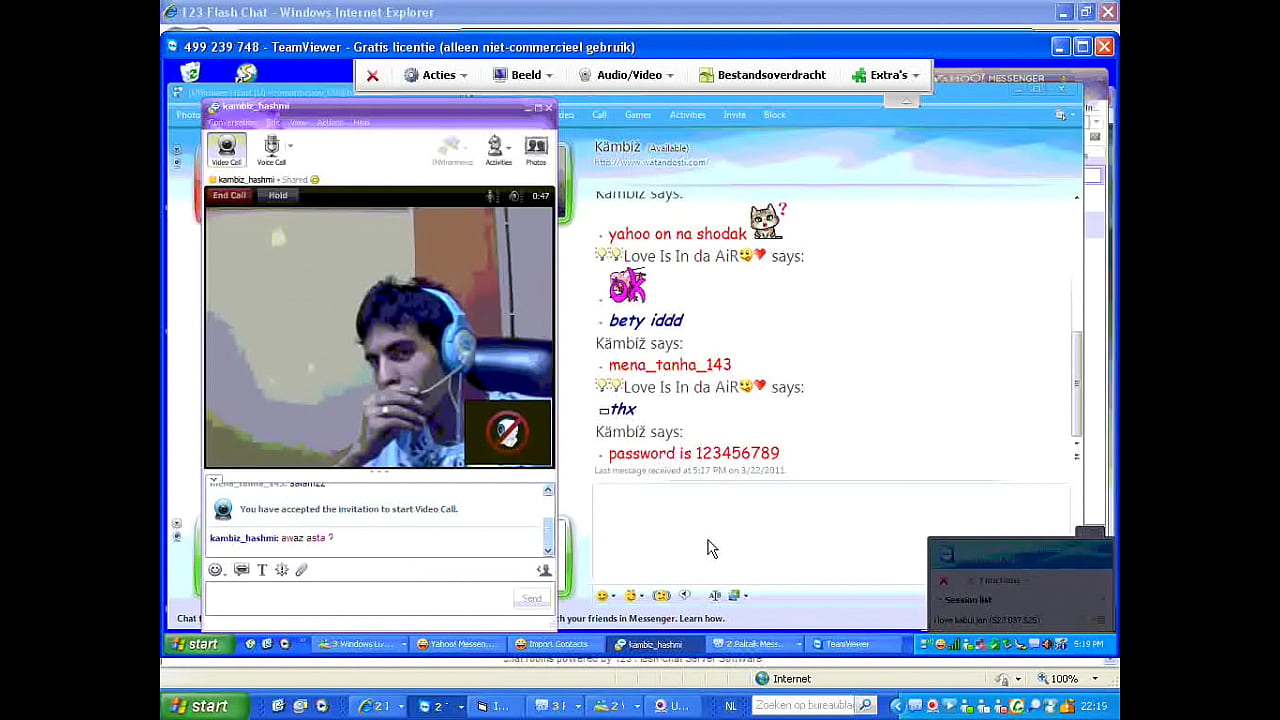Mute the microphone in the call bar
Image resolution: width=1280 pixels, height=720 pixels.
click(x=490, y=195)
